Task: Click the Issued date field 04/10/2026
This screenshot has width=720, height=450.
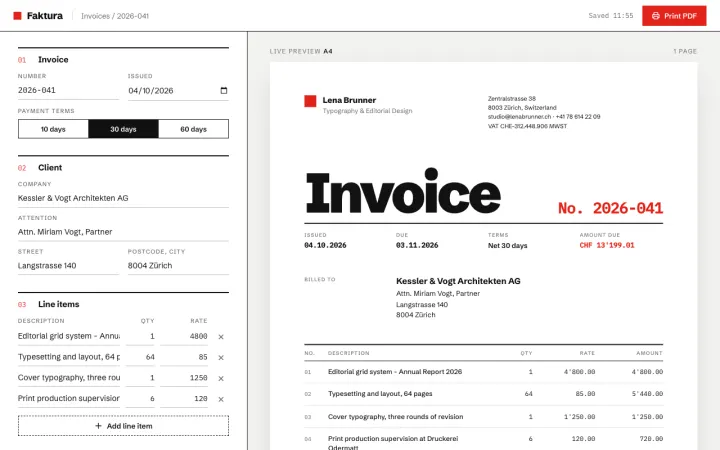Action: click(178, 90)
